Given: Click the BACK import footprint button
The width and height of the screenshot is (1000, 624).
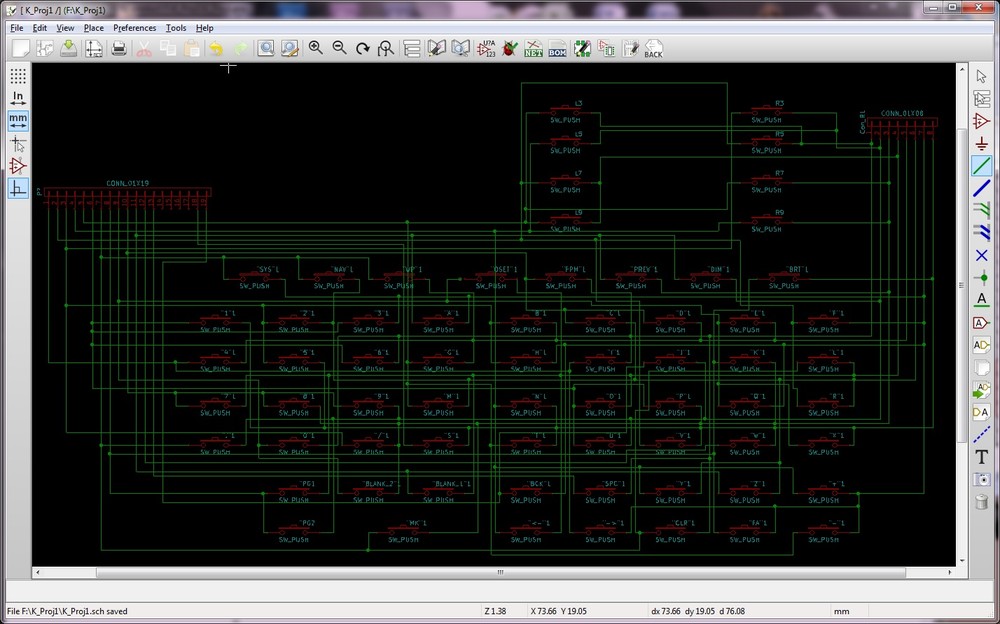Looking at the screenshot, I should 653,48.
